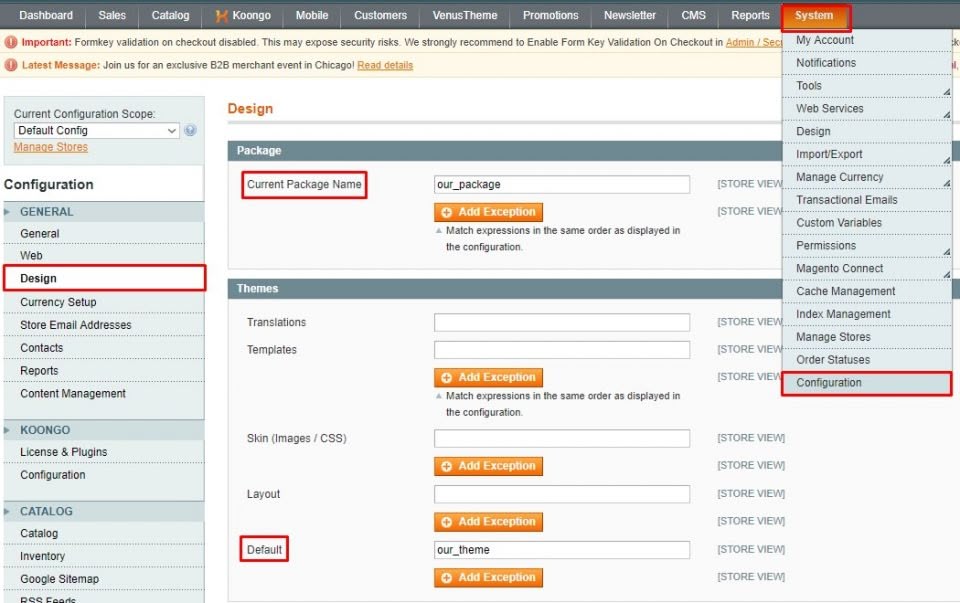
Task: Open the Customers menu
Action: tap(380, 15)
